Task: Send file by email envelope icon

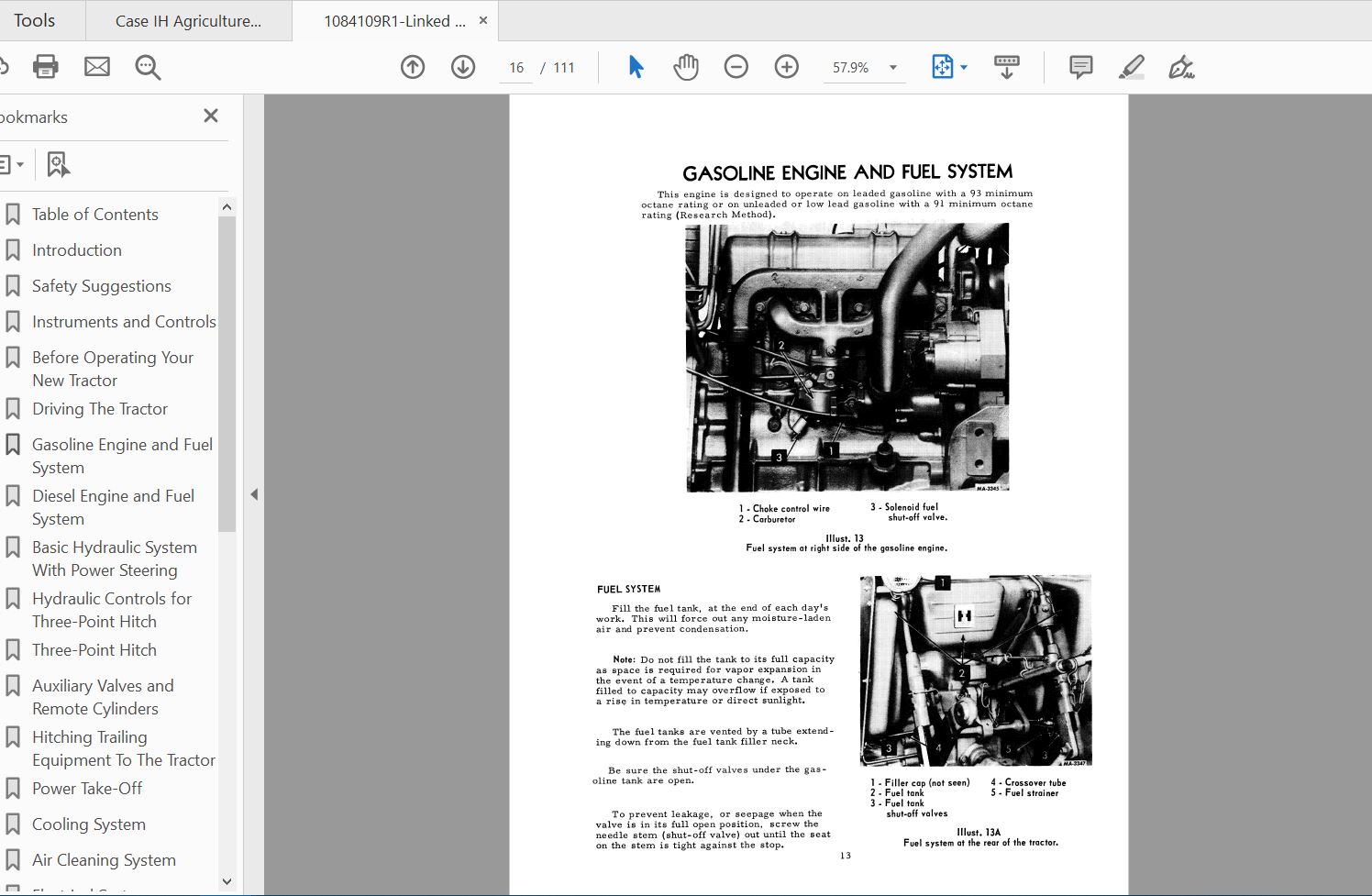Action: point(96,66)
